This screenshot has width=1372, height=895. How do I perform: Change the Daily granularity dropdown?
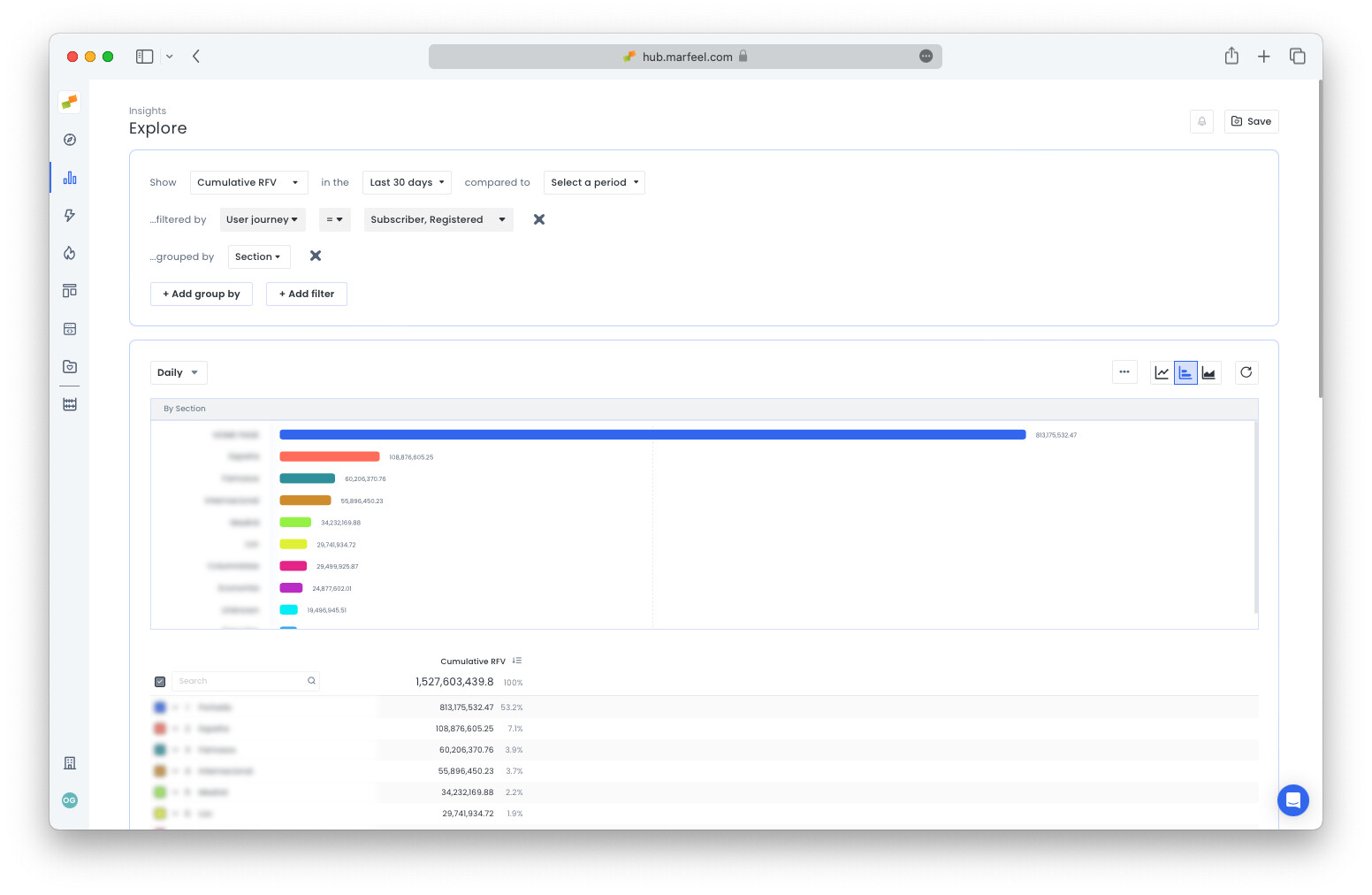(x=179, y=372)
